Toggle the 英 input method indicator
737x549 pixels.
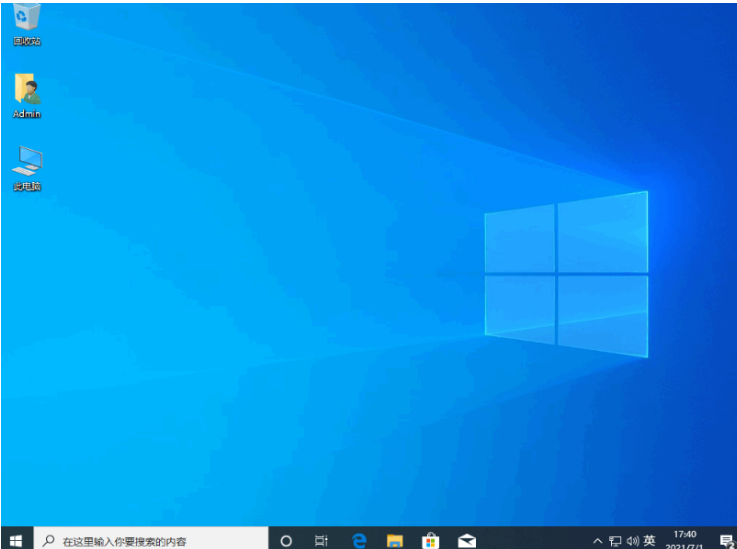tap(650, 541)
